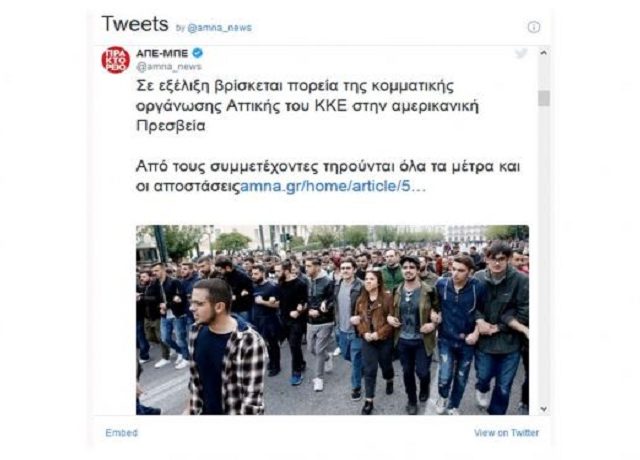Click the Twitter bird icon on the tweet
This screenshot has width=640, height=460.
(520, 53)
